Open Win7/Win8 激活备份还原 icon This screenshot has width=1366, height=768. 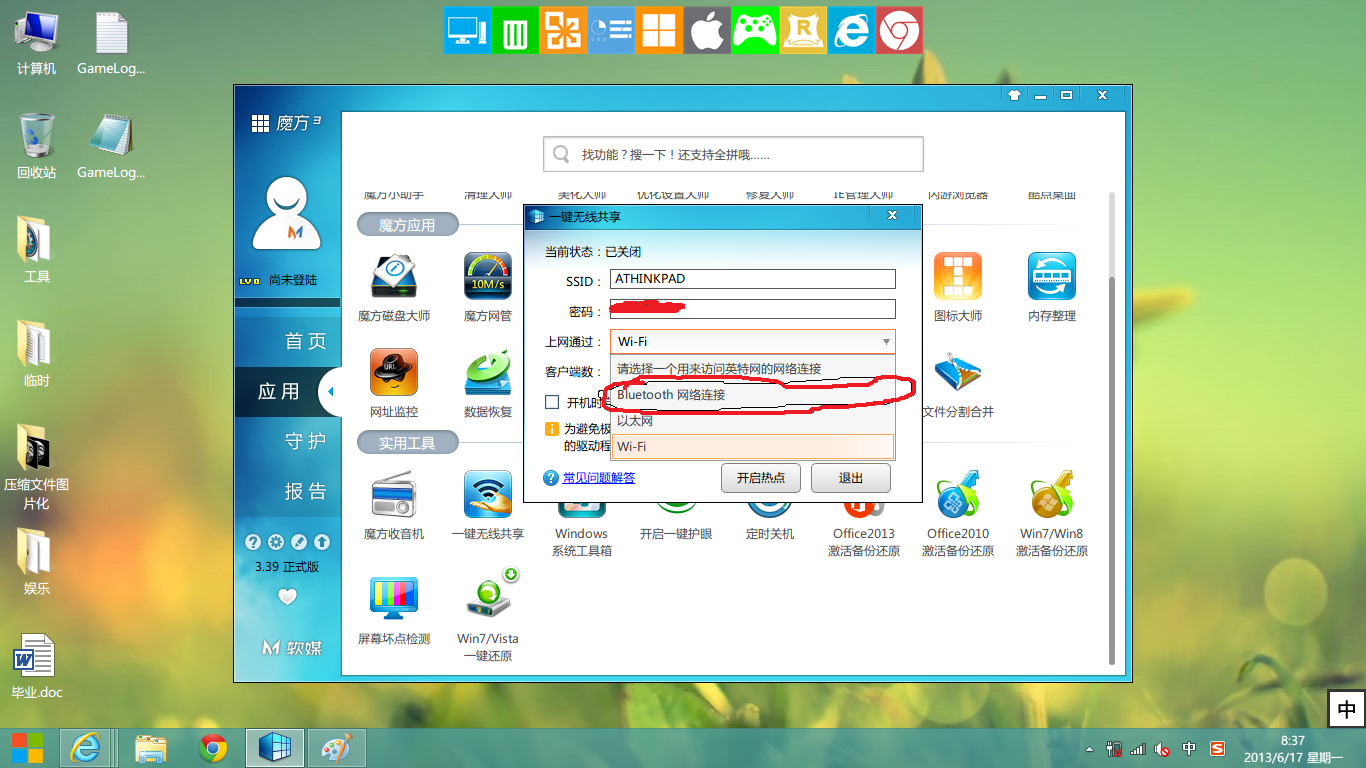click(x=1052, y=495)
